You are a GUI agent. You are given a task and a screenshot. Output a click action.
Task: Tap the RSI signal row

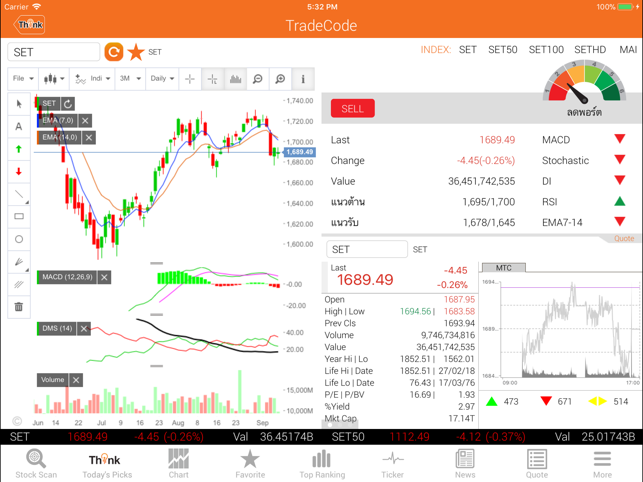tap(584, 202)
